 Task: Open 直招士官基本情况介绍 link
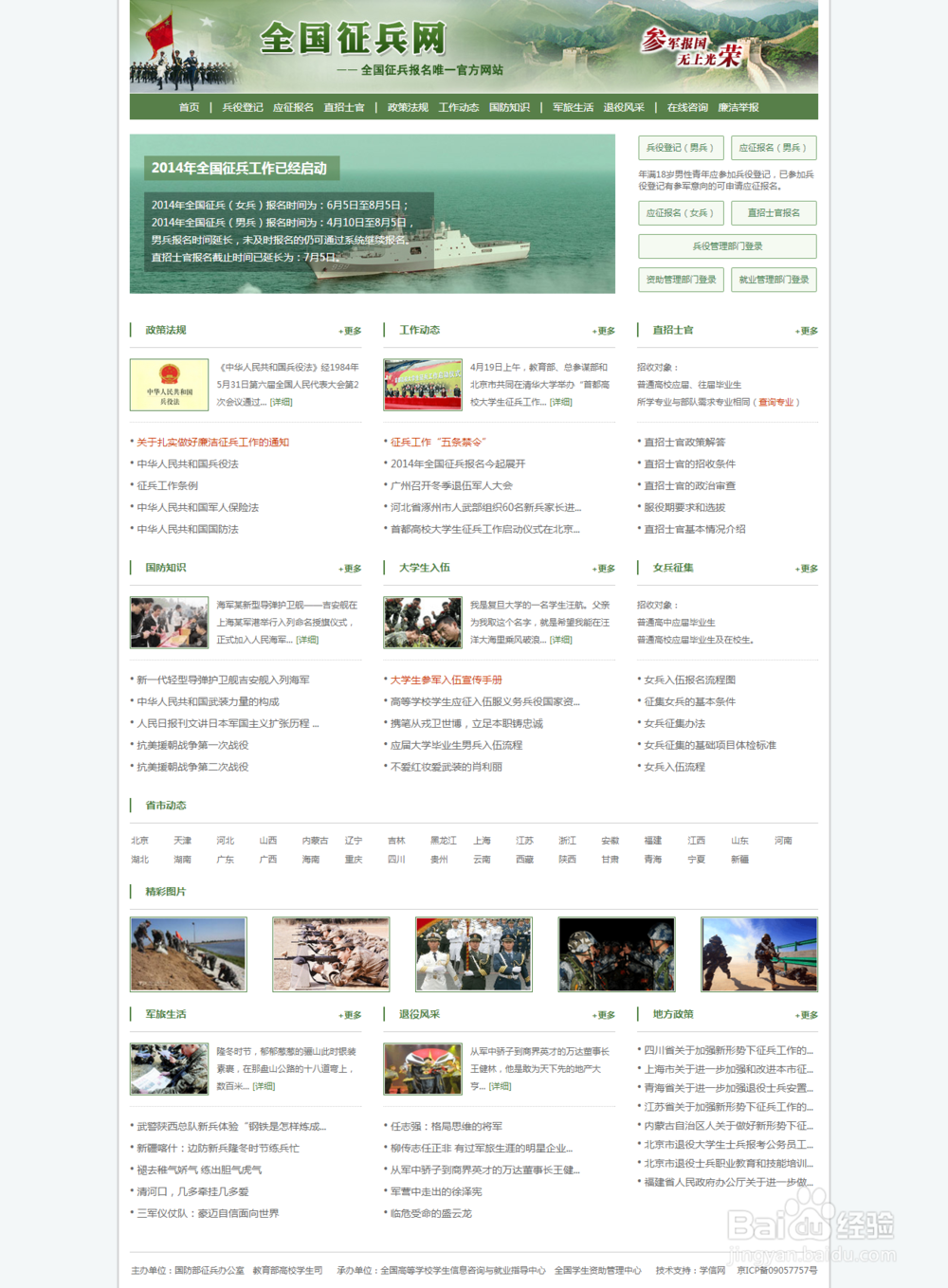[695, 530]
